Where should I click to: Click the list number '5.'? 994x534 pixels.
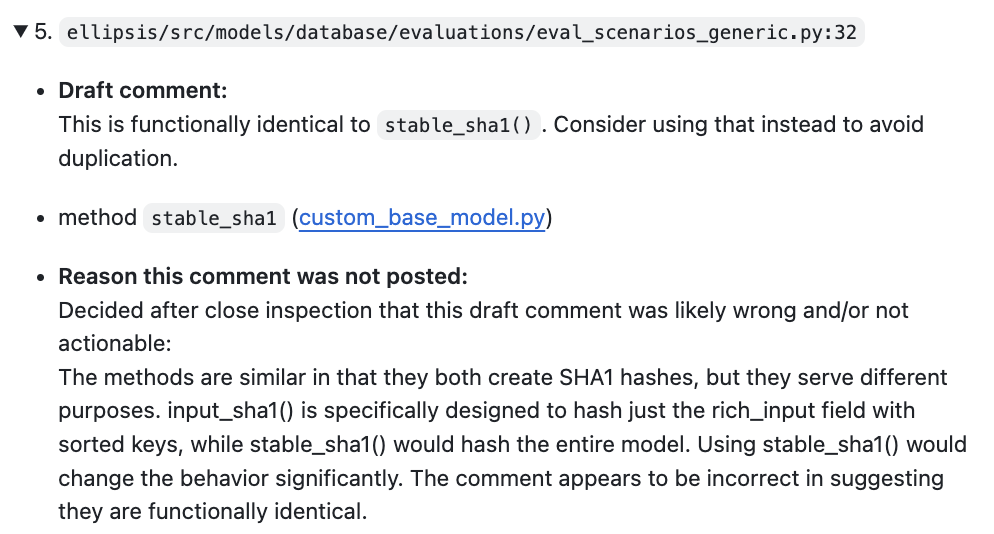coord(42,31)
